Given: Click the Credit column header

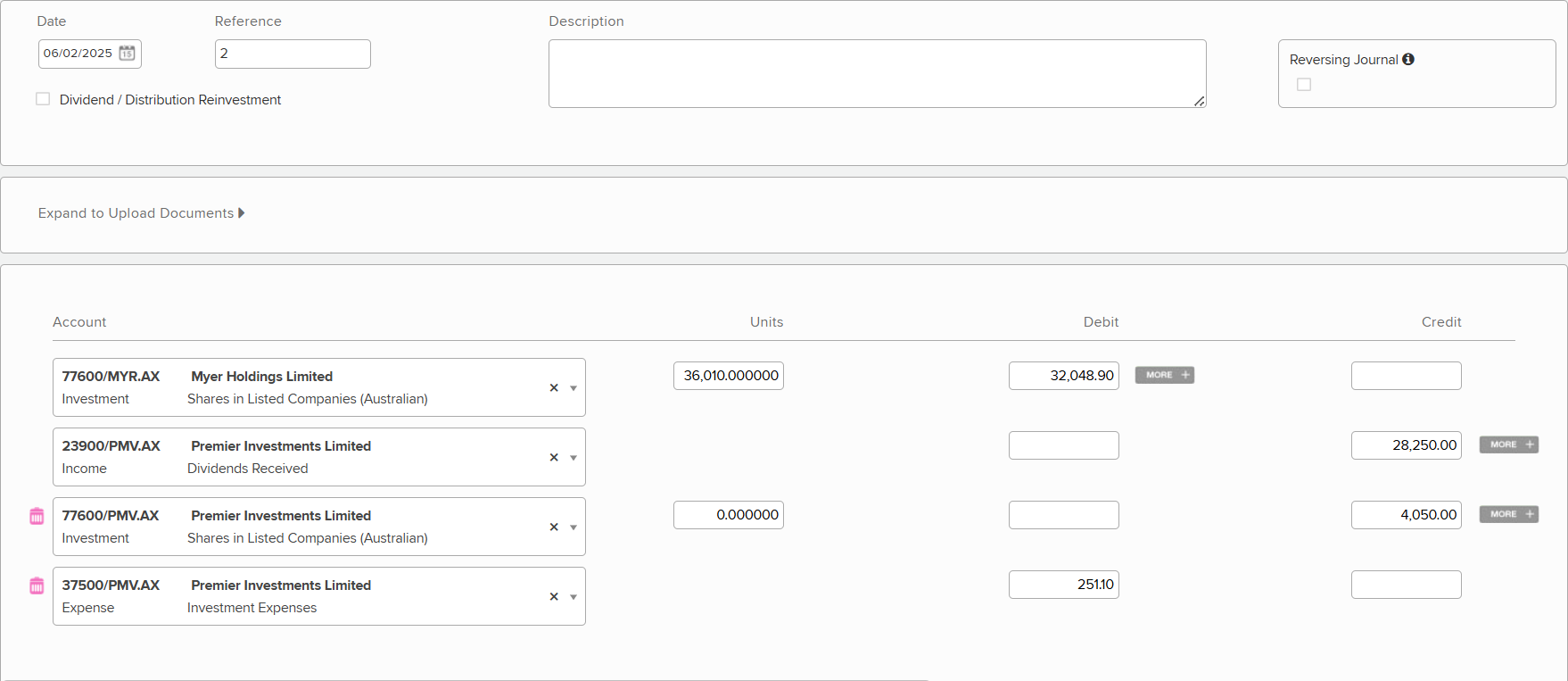Looking at the screenshot, I should click(x=1441, y=322).
